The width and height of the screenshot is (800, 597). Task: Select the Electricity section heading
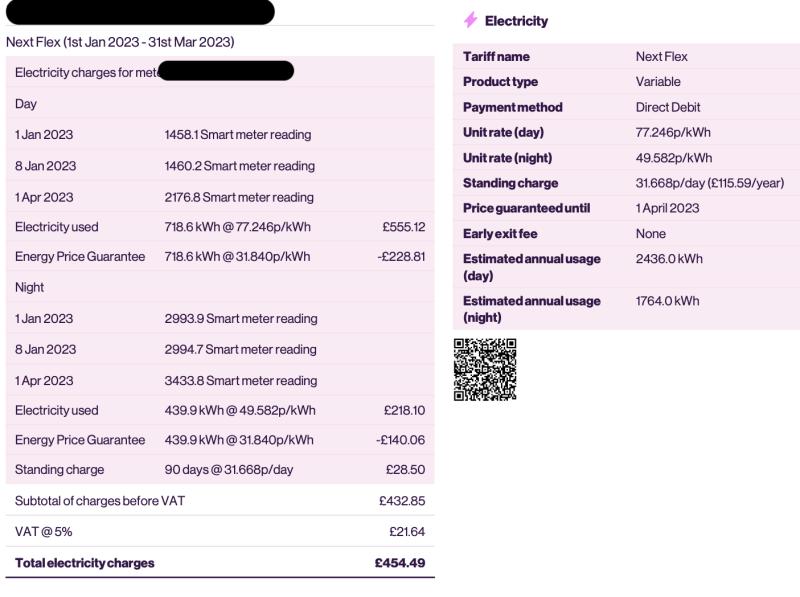516,21
